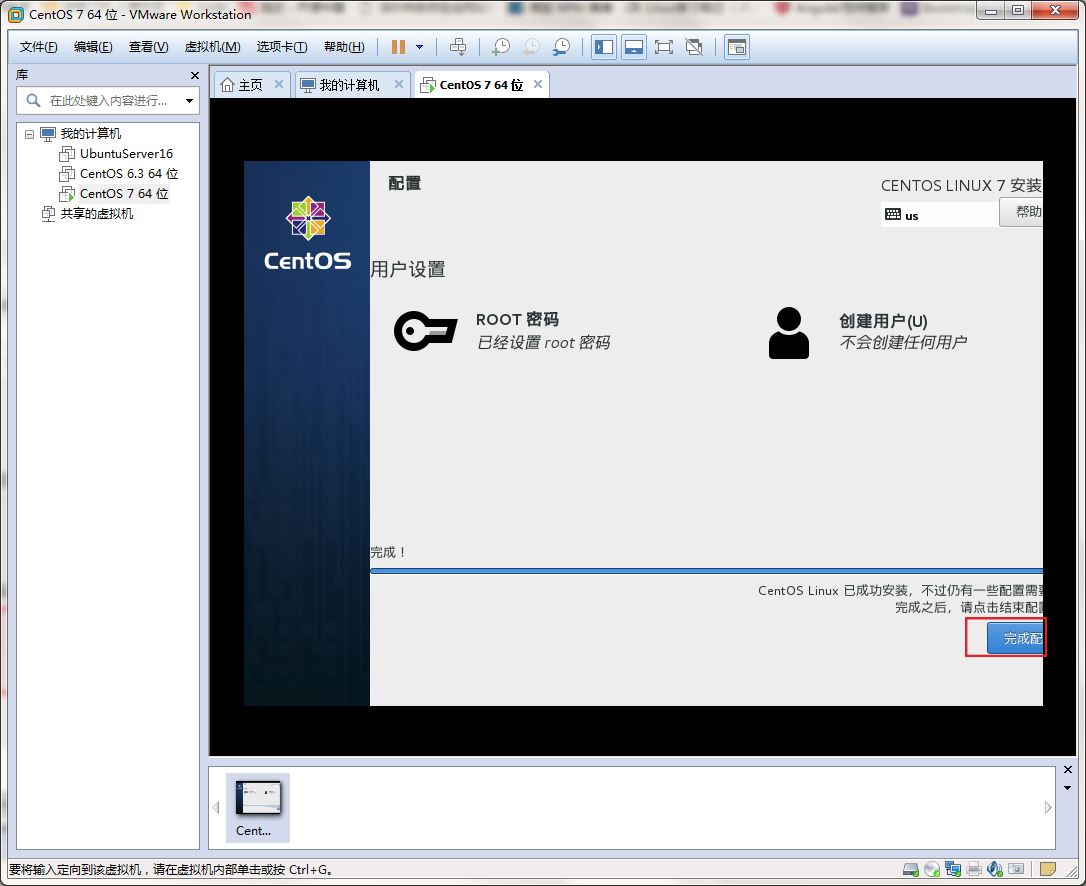The width and height of the screenshot is (1086, 886).
Task: Open the 选项卡(T) menu
Action: click(x=282, y=47)
